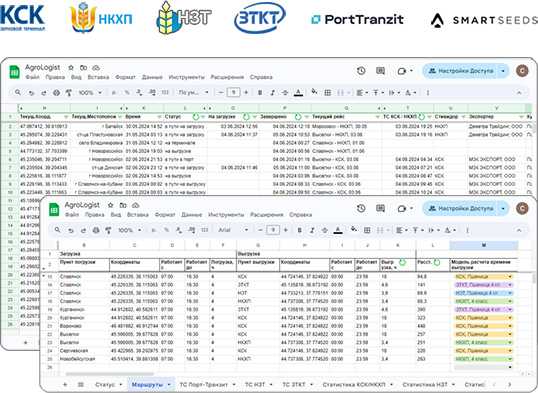Add new sheet with plus button at bottom
Screen dimensions: 538x393
pos(65,384)
